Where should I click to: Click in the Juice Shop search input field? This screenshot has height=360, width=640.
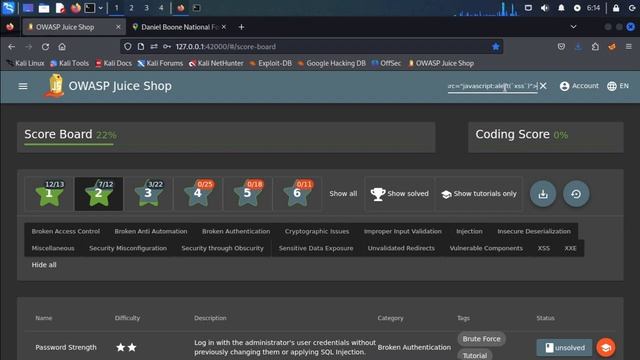pyautogui.click(x=492, y=86)
